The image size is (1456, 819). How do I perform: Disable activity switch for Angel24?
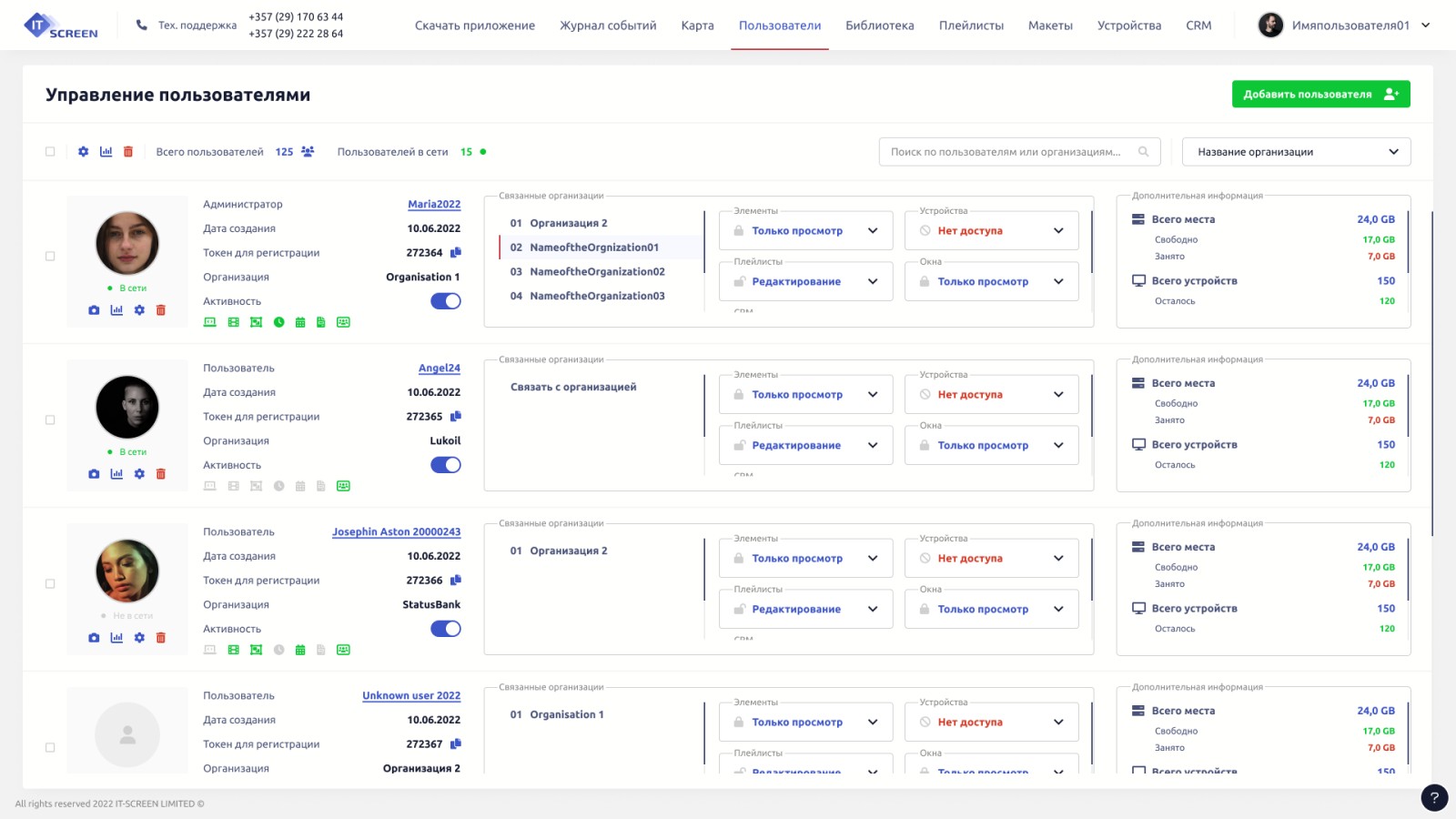coord(446,465)
